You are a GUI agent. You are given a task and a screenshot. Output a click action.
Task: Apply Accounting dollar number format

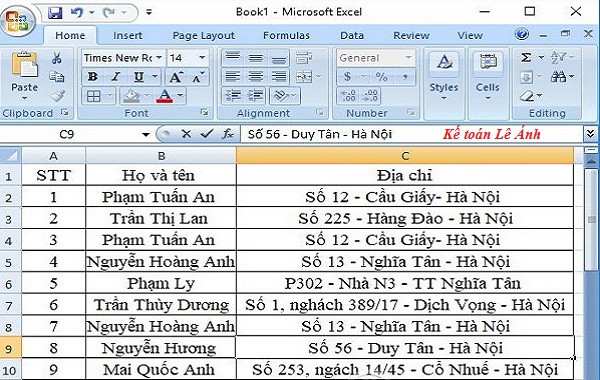tap(347, 77)
